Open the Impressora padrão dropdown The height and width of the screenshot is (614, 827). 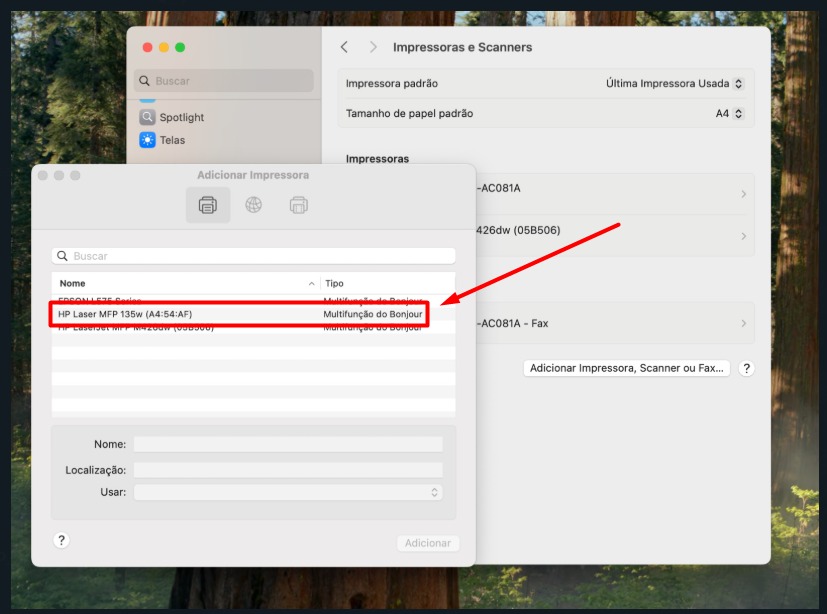(x=675, y=84)
